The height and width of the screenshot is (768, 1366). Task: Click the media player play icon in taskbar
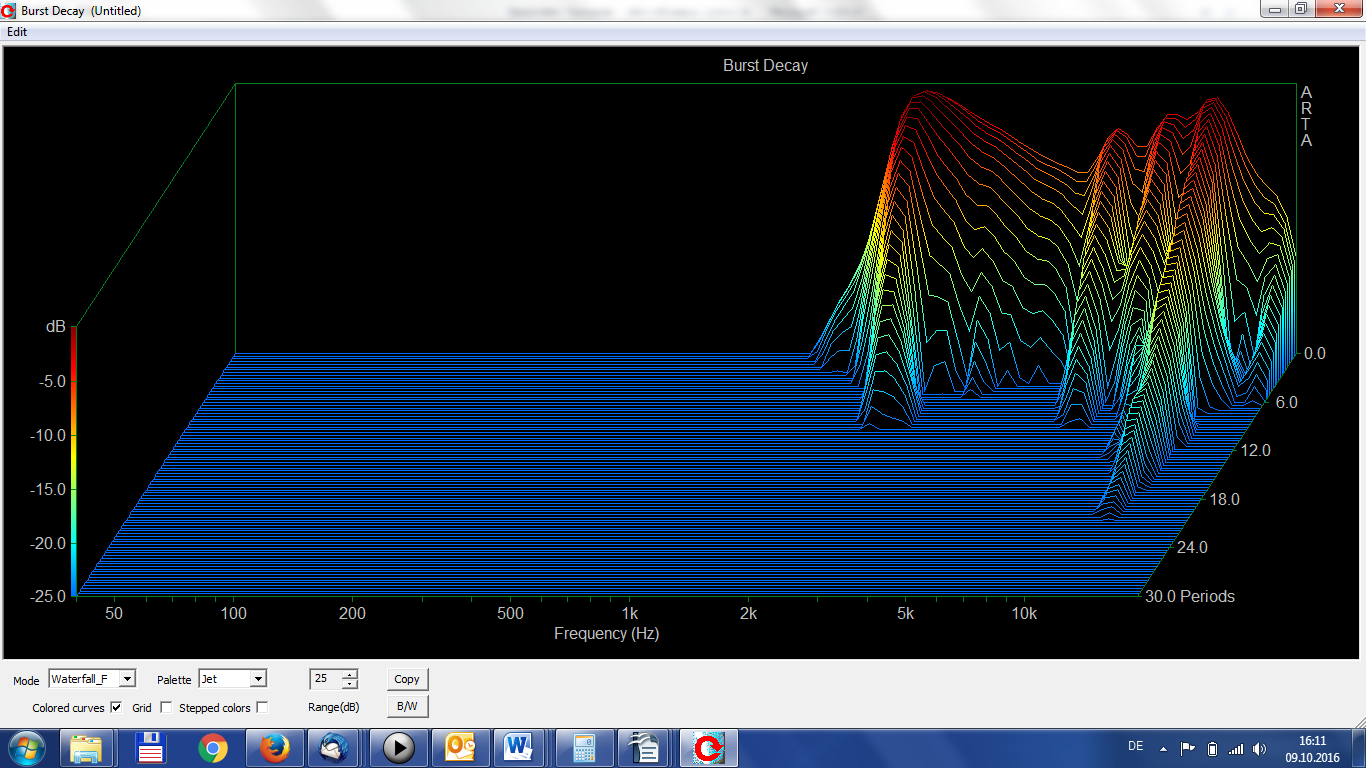pyautogui.click(x=398, y=748)
